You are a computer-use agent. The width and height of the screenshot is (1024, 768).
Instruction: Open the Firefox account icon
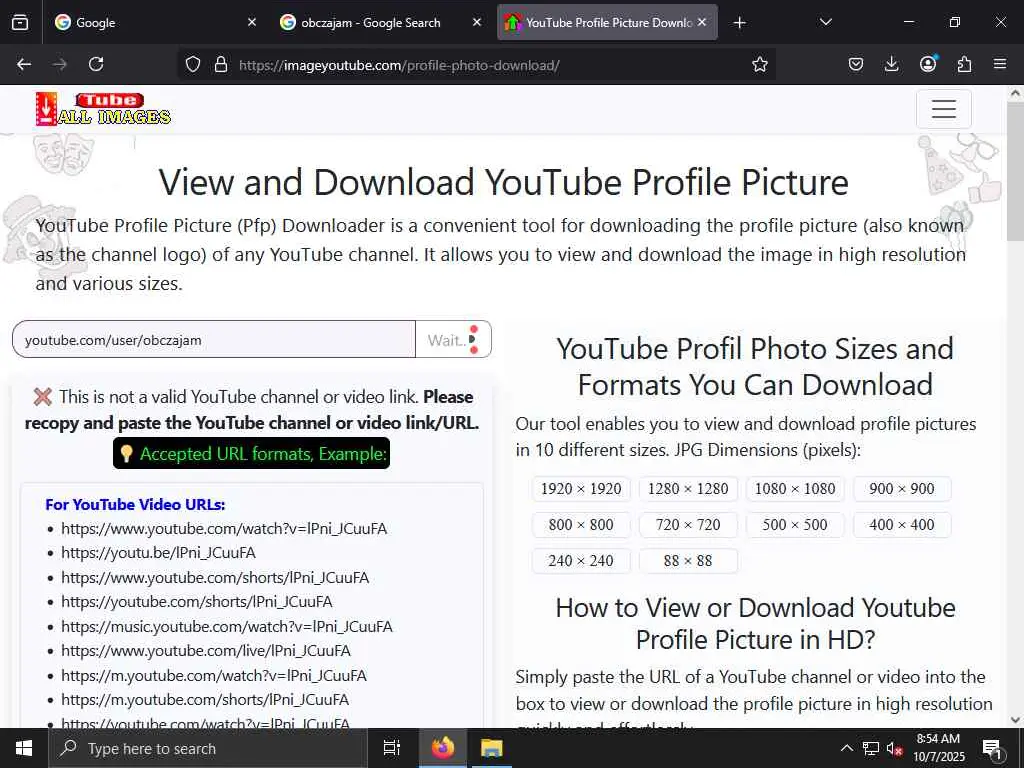(x=928, y=64)
